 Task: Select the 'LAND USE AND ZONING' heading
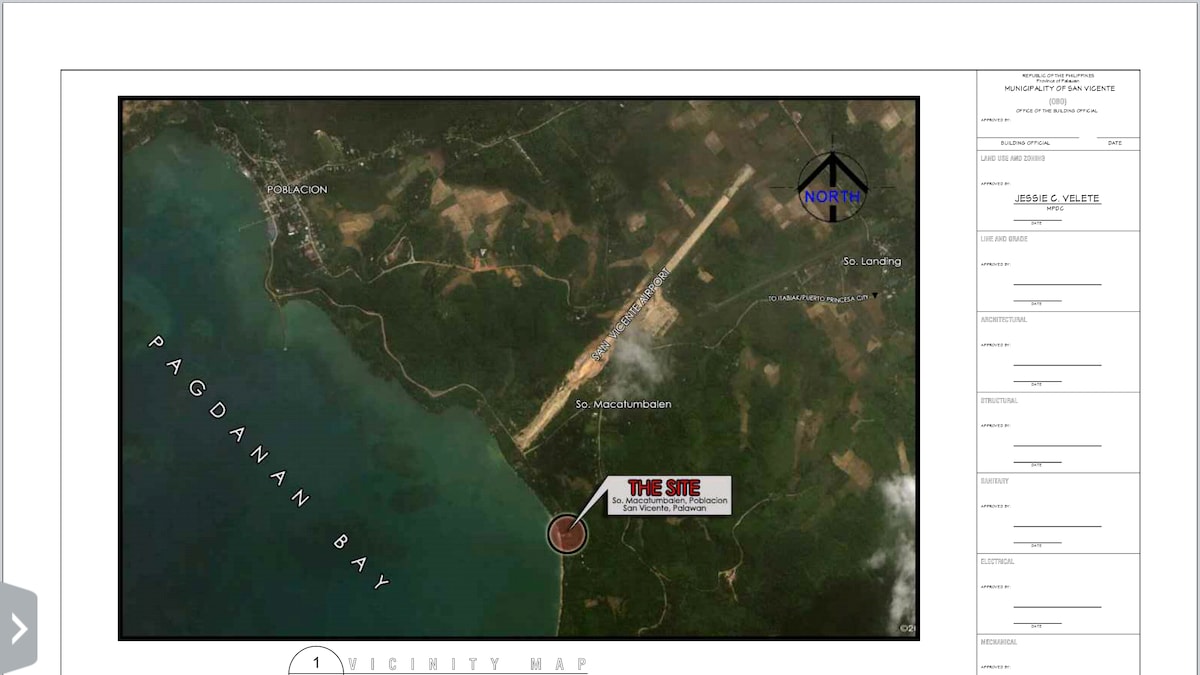[1013, 158]
